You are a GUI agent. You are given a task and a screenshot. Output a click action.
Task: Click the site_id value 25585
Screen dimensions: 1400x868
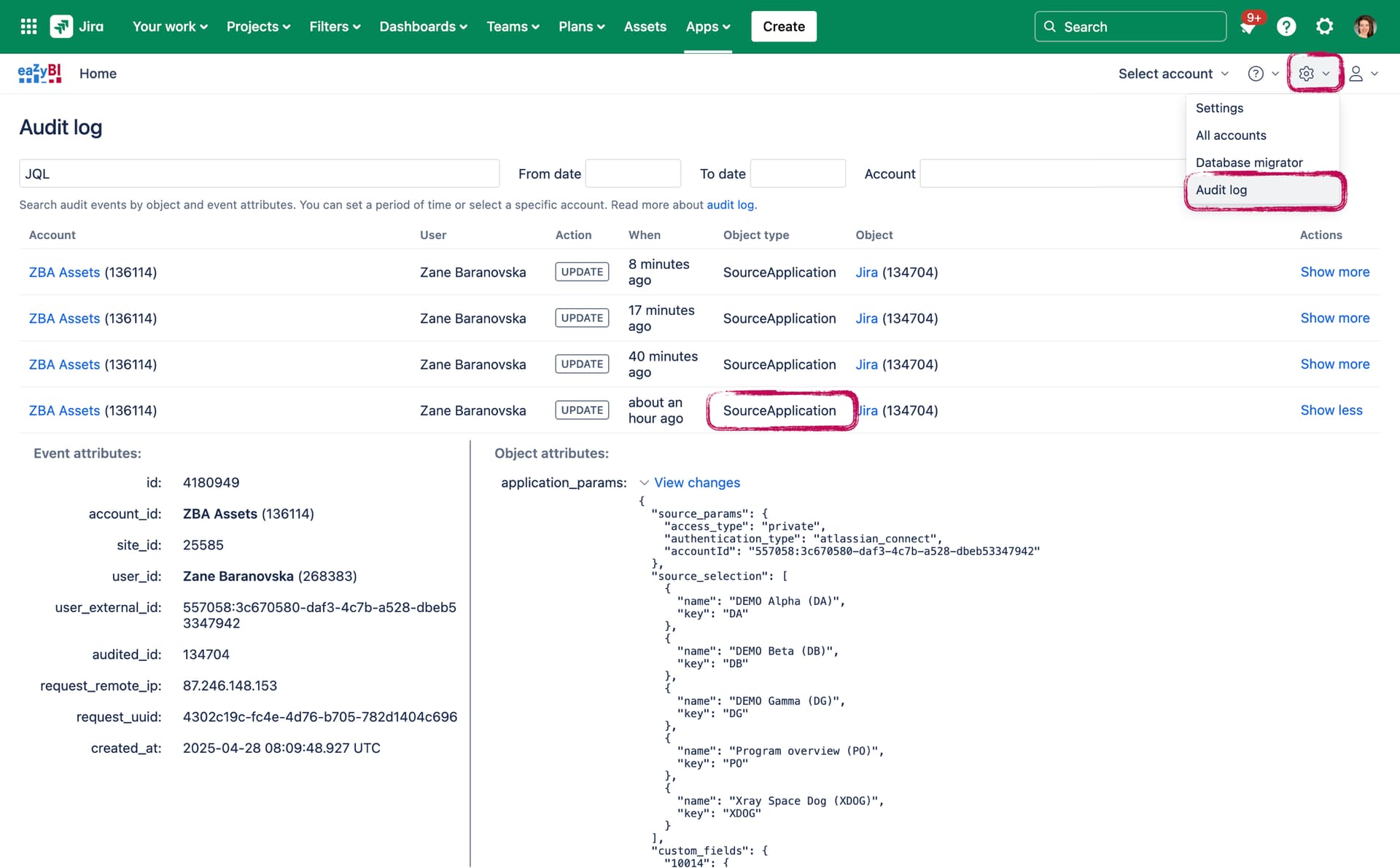[x=203, y=545]
